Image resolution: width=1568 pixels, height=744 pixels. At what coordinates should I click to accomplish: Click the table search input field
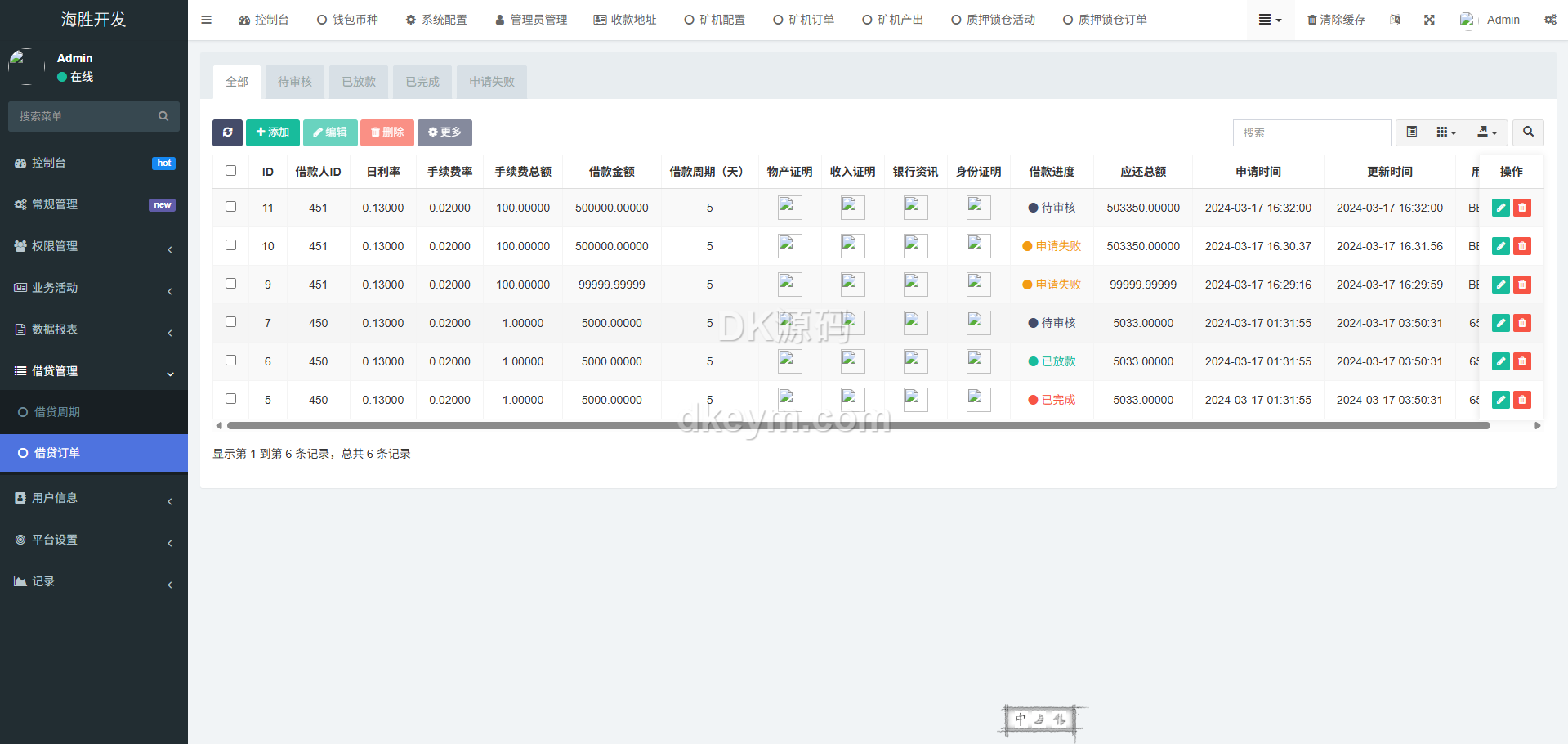coord(1311,132)
